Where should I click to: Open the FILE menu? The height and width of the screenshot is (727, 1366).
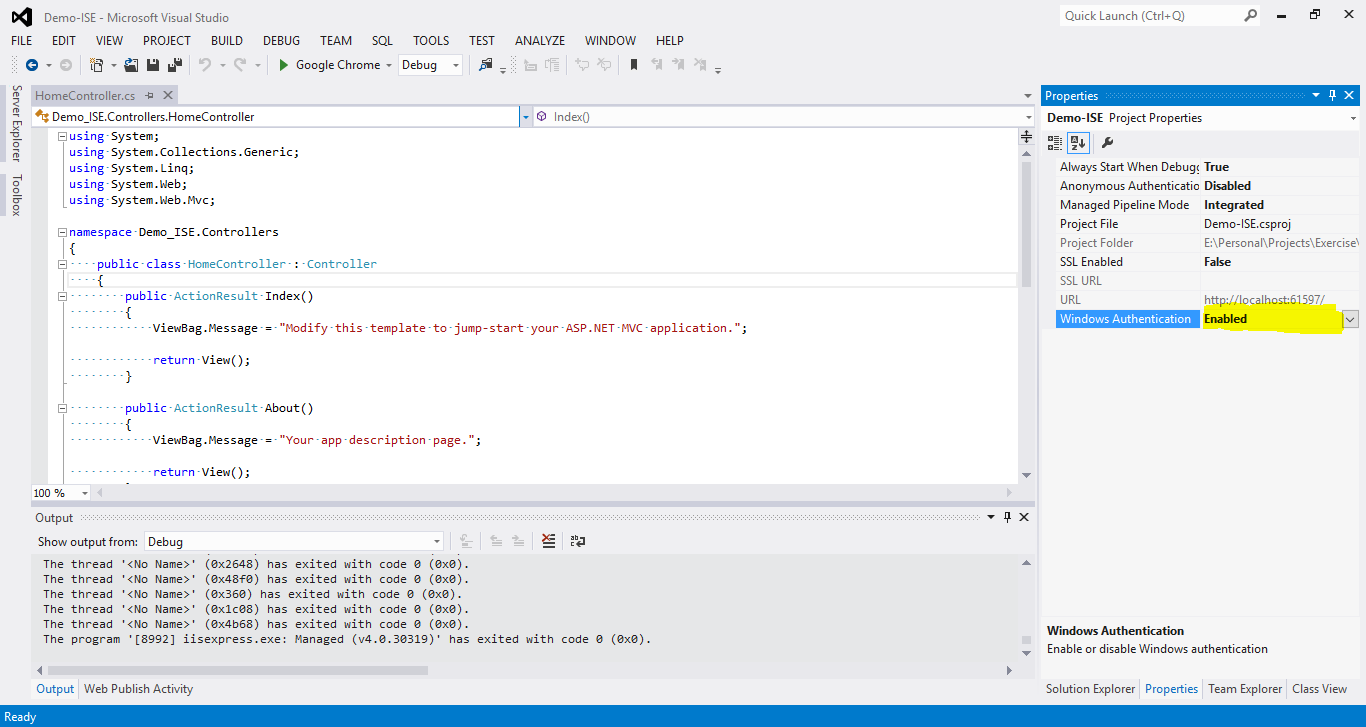coord(22,41)
